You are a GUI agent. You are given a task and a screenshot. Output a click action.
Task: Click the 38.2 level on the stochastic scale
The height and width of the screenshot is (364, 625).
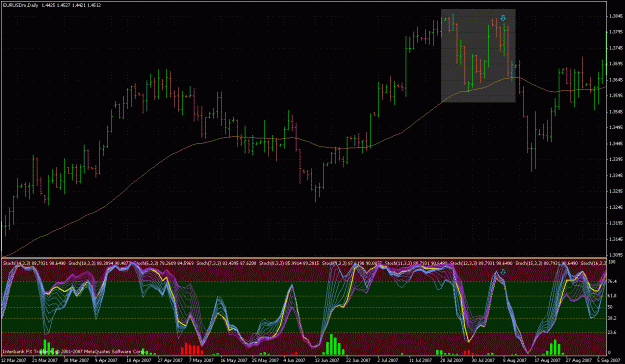click(612, 318)
